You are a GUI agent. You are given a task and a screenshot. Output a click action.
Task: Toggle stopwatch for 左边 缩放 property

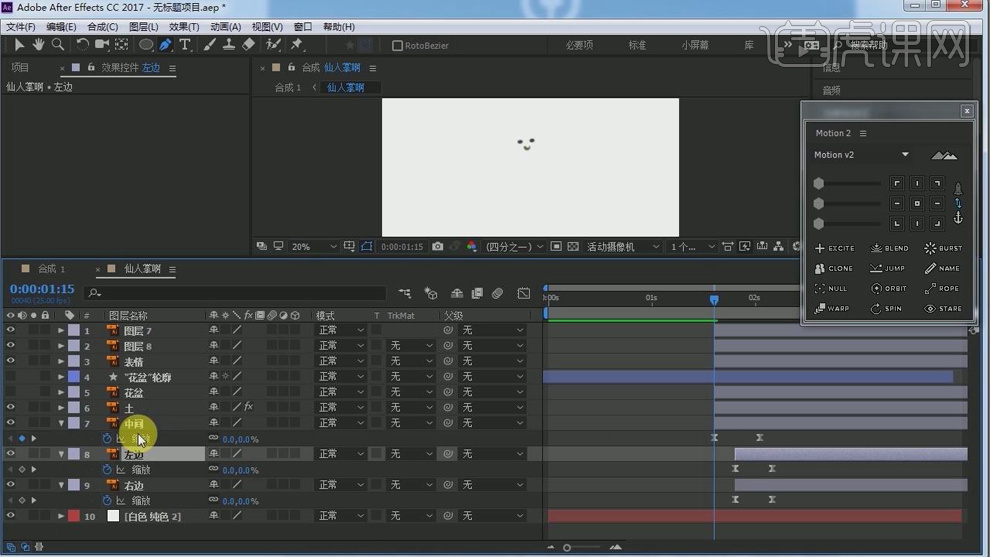pyautogui.click(x=107, y=469)
